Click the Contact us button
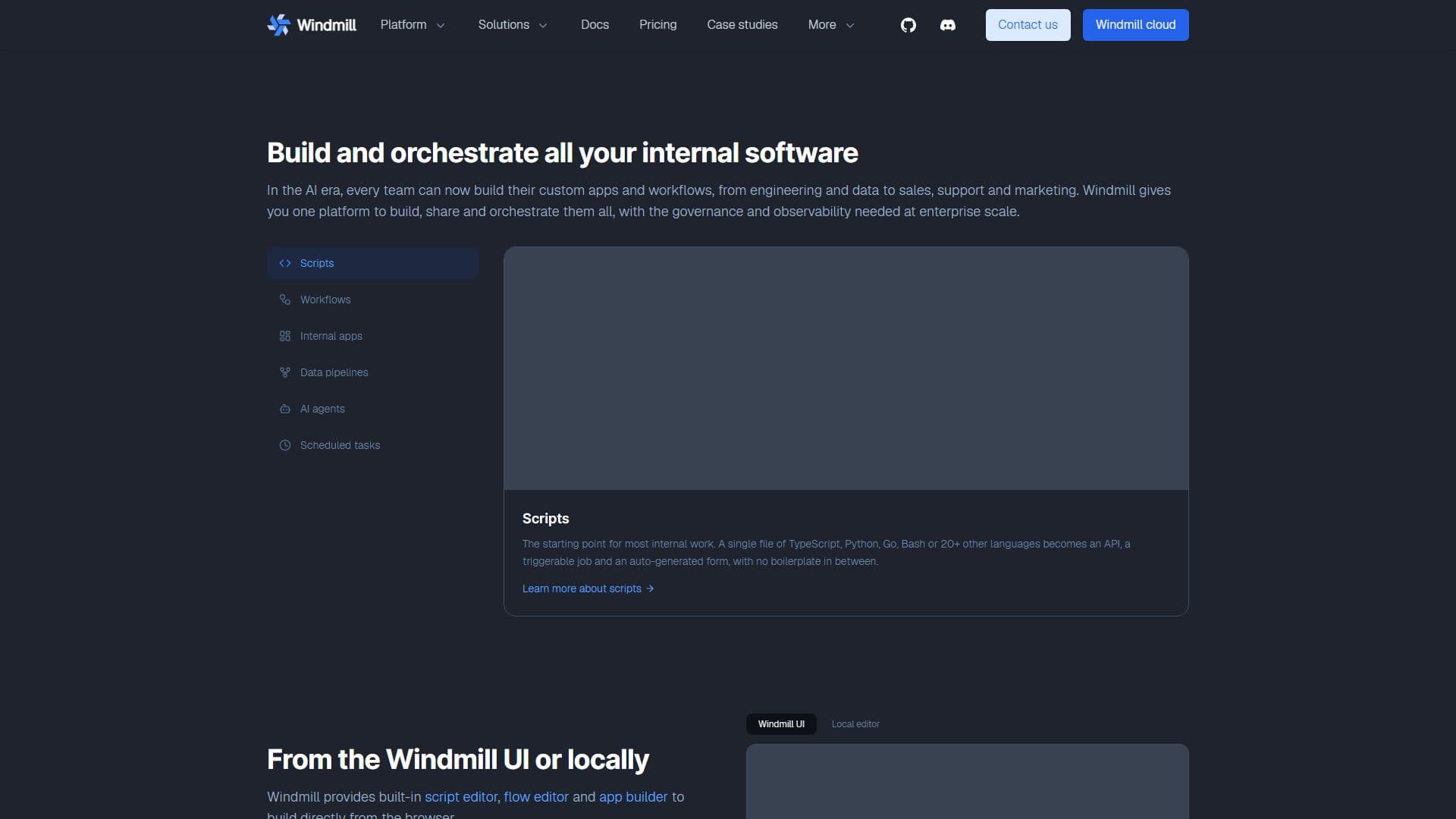The height and width of the screenshot is (819, 1456). point(1028,25)
